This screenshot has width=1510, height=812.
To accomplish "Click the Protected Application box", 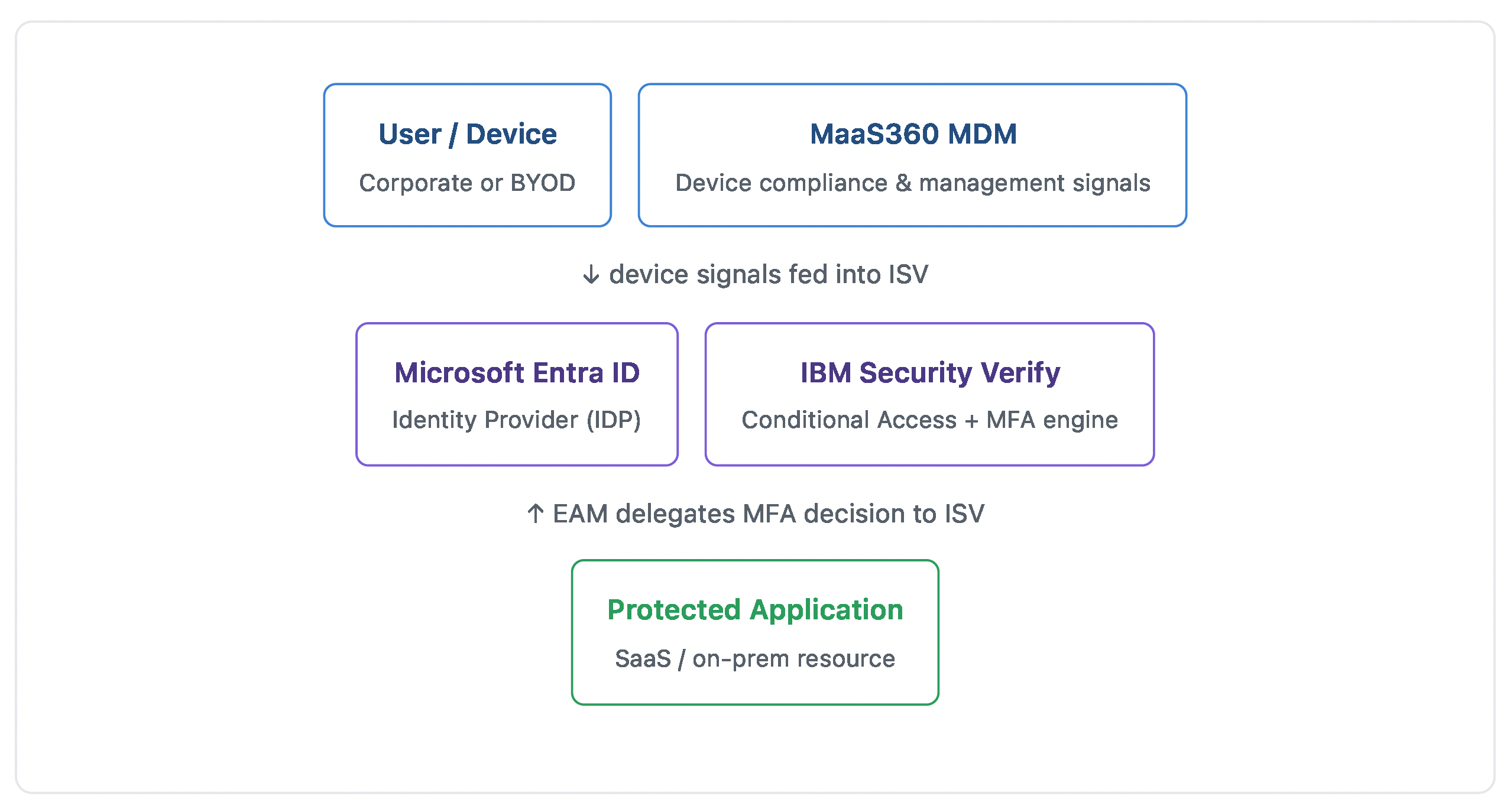I will point(755,632).
